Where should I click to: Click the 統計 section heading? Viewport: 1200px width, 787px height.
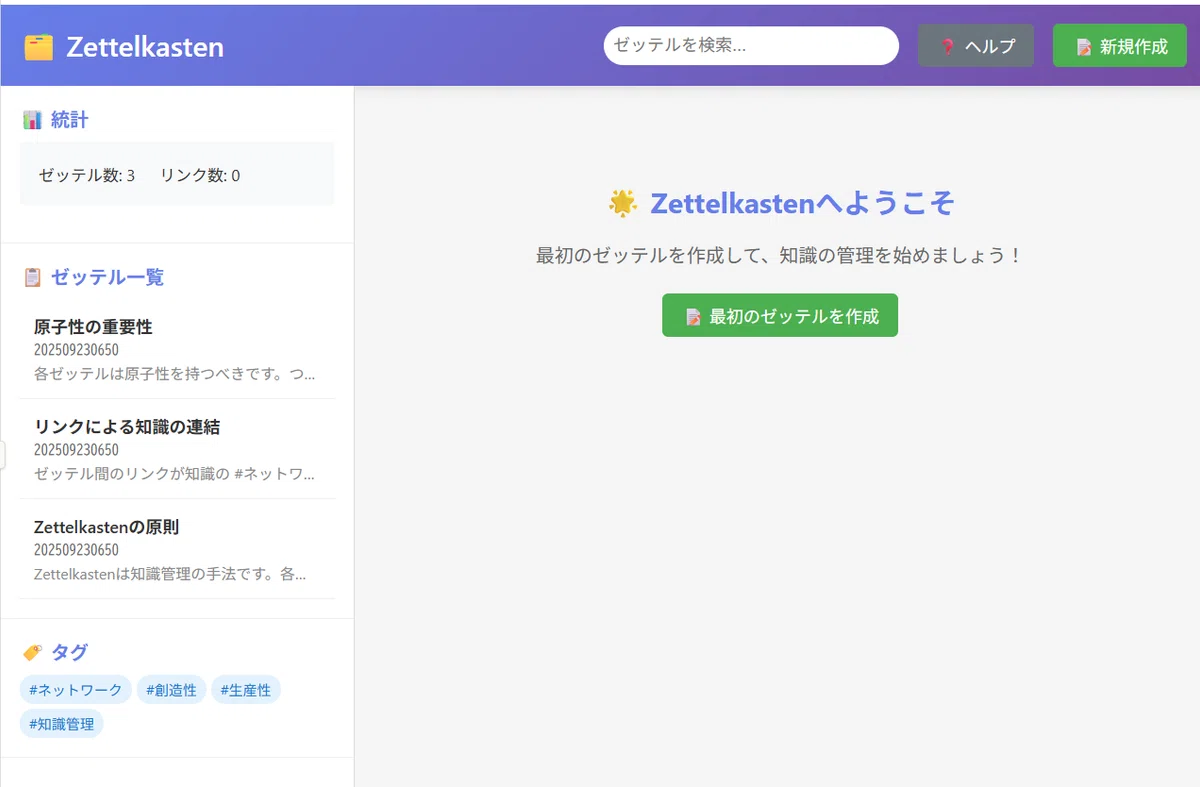[x=69, y=120]
